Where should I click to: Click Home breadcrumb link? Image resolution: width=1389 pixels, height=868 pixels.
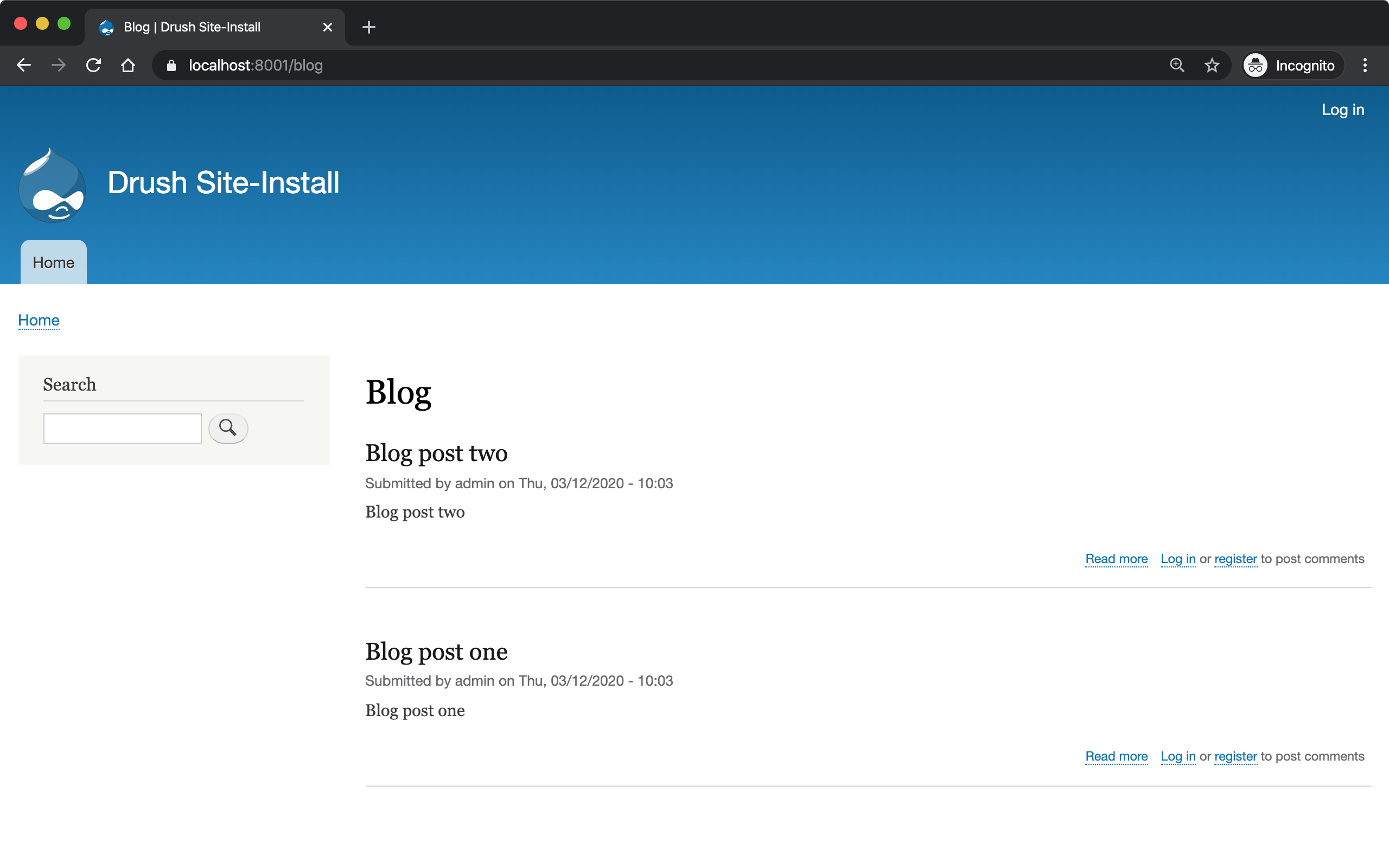(39, 320)
